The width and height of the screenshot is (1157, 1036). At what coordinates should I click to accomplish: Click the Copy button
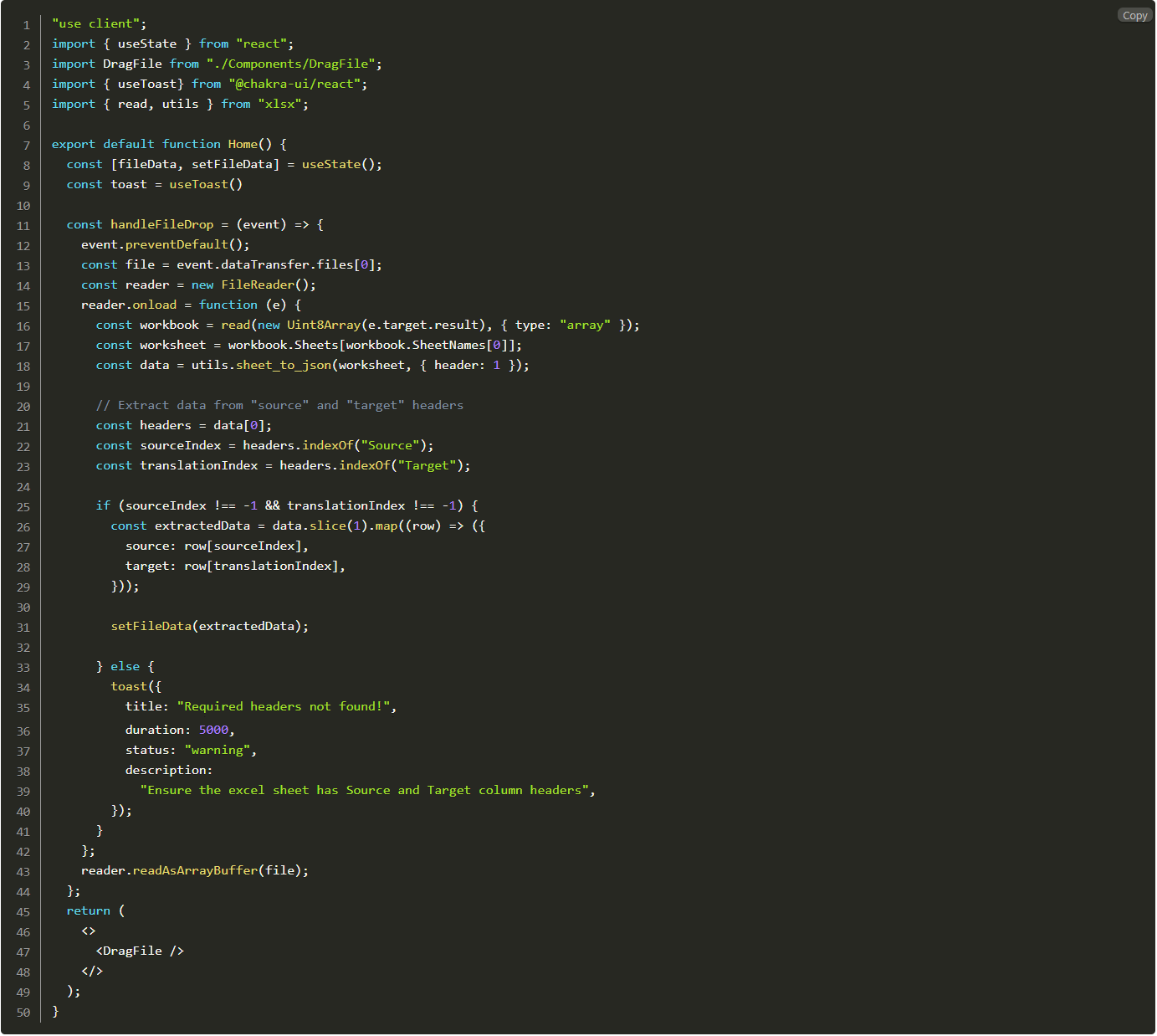click(x=1134, y=15)
